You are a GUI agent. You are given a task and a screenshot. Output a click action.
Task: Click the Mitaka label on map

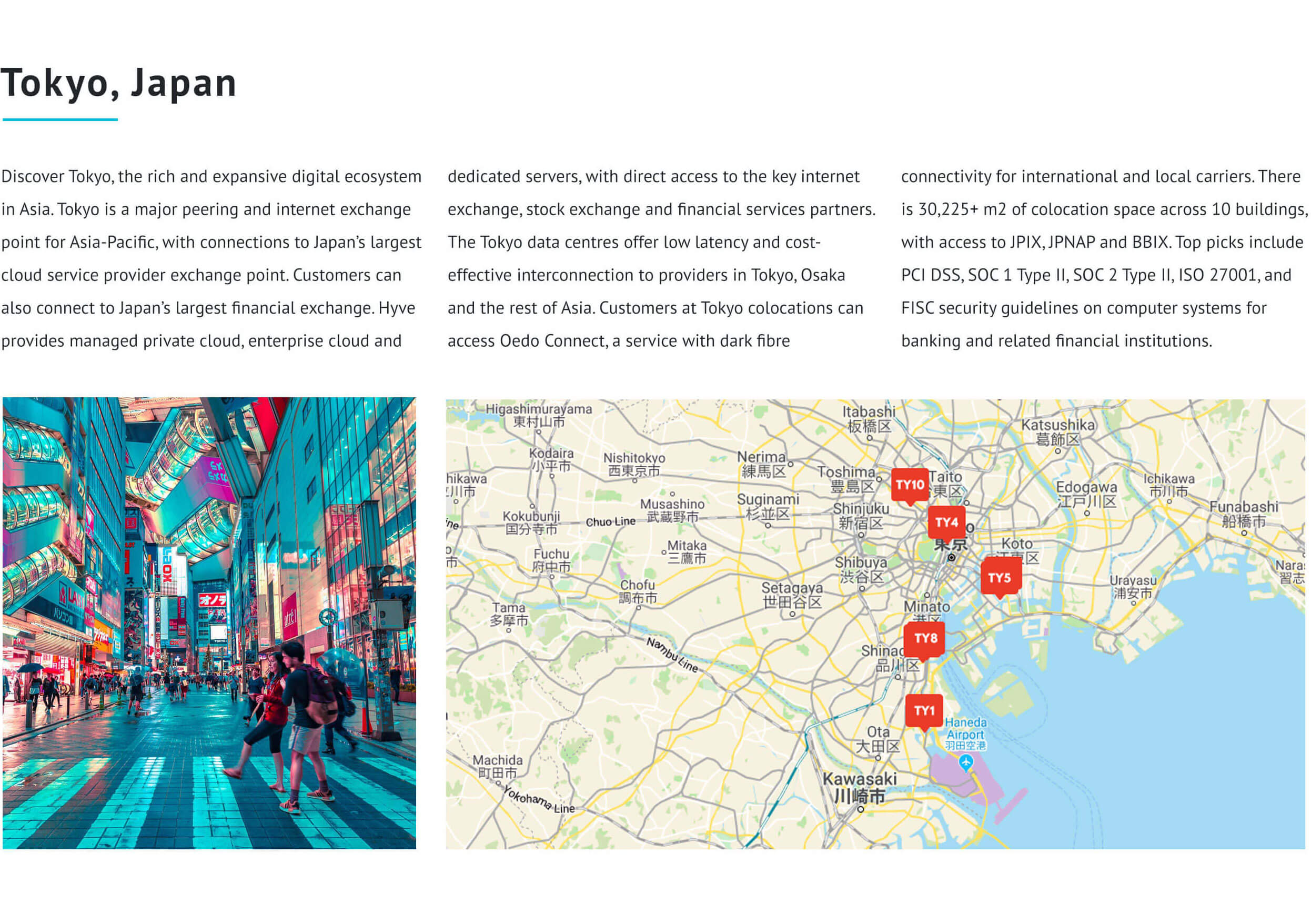(x=687, y=552)
